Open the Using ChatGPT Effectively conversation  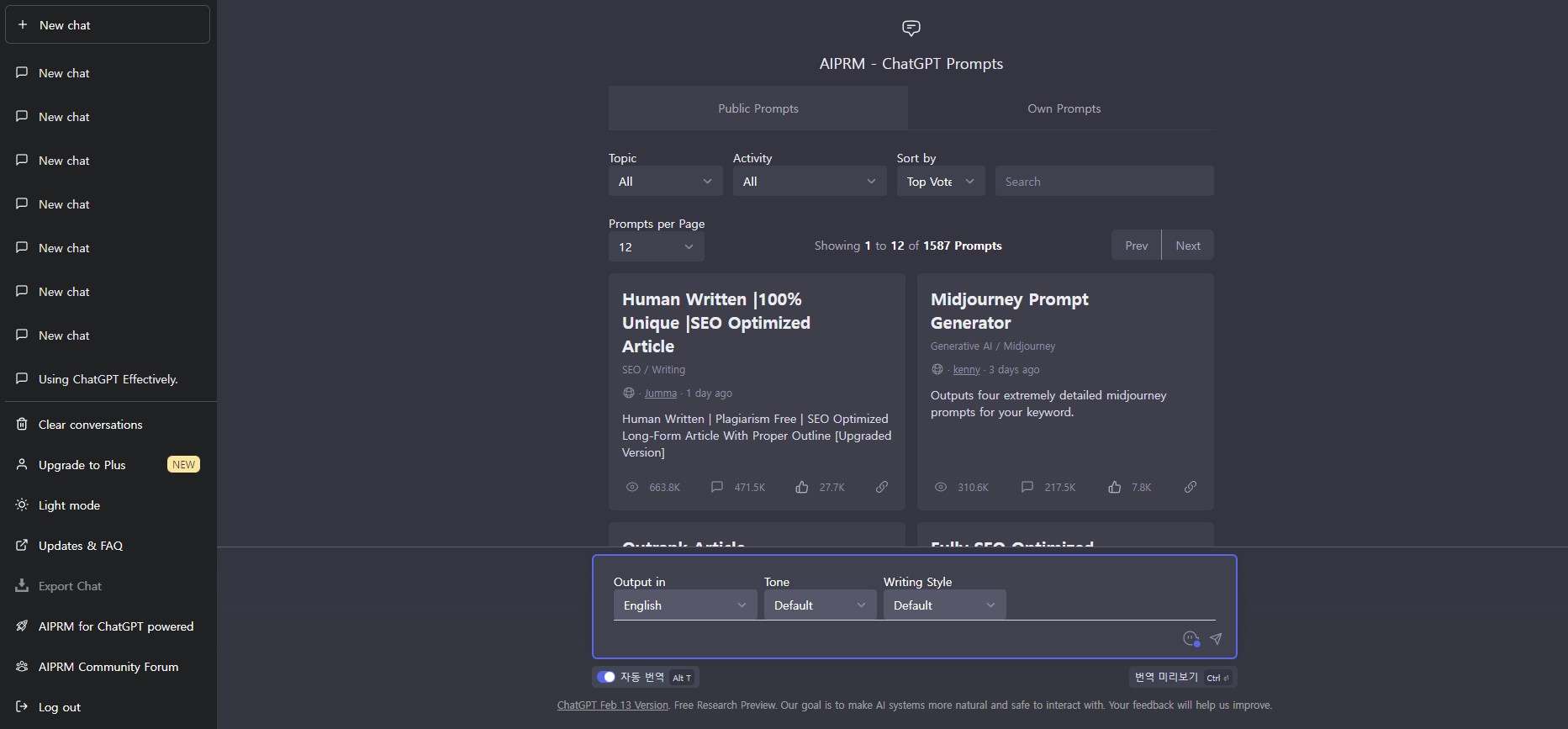(108, 379)
